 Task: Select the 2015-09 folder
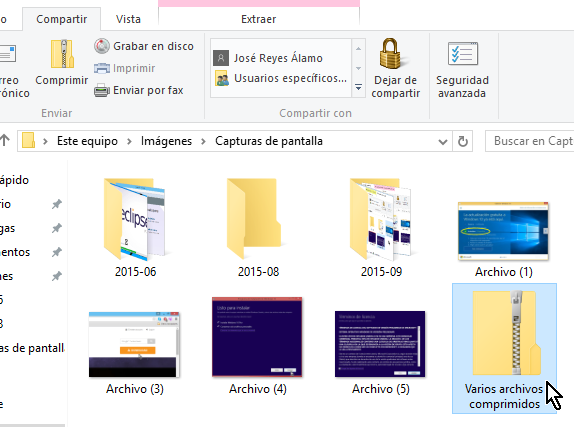click(x=381, y=228)
